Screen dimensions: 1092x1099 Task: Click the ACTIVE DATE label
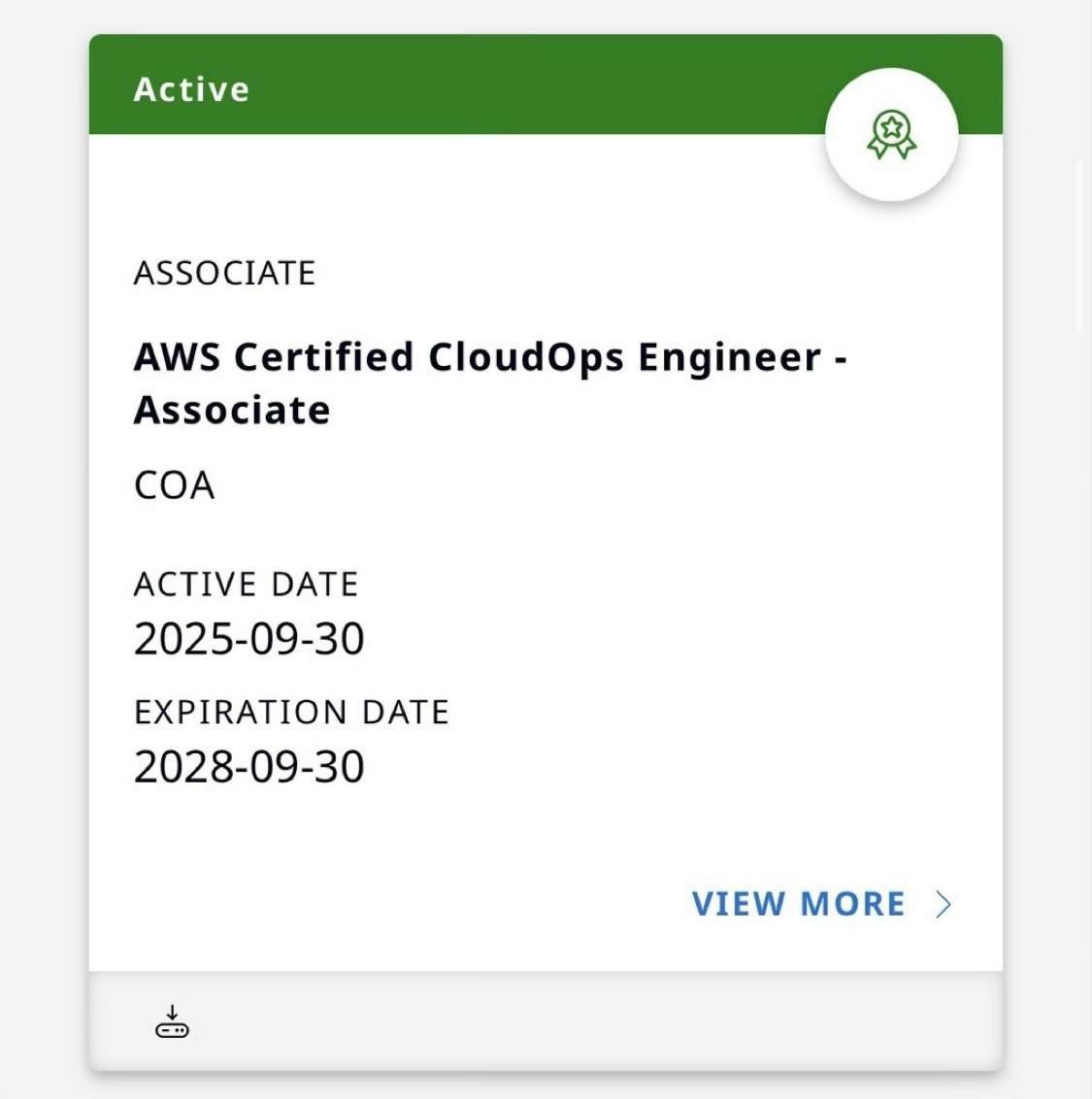246,584
